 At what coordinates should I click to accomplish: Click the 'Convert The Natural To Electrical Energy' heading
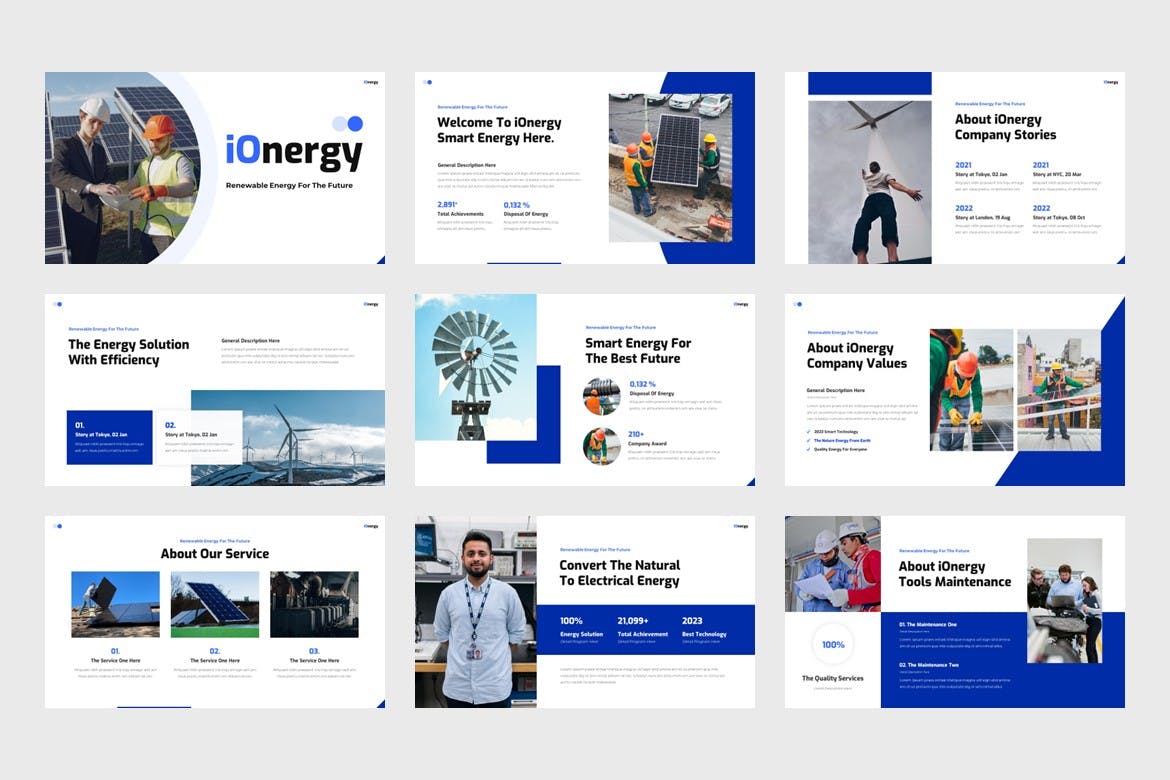point(619,573)
